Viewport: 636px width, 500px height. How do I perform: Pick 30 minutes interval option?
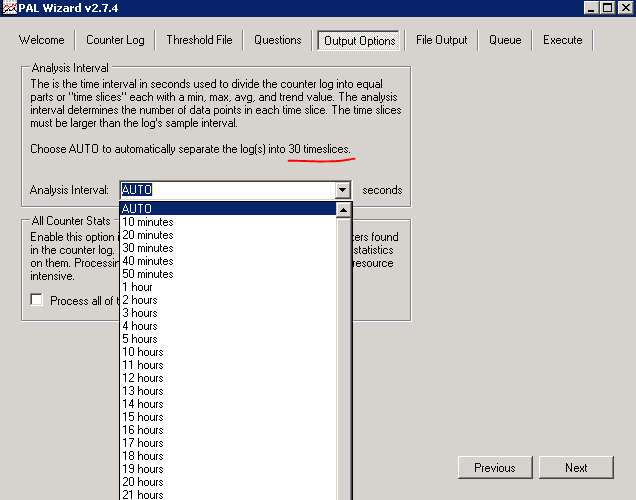pyautogui.click(x=228, y=248)
